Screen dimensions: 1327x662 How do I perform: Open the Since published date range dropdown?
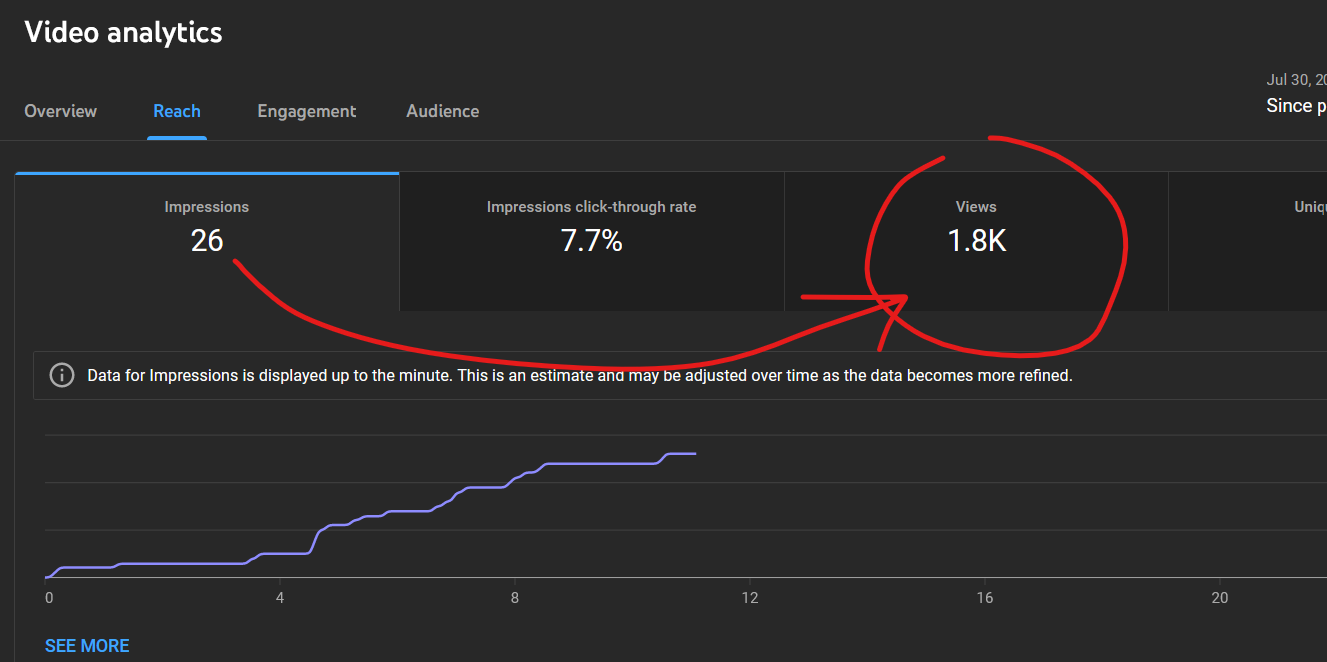coord(1296,95)
